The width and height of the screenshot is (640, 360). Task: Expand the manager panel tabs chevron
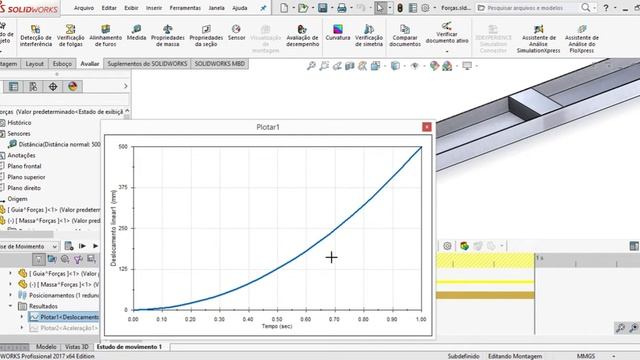(126, 86)
